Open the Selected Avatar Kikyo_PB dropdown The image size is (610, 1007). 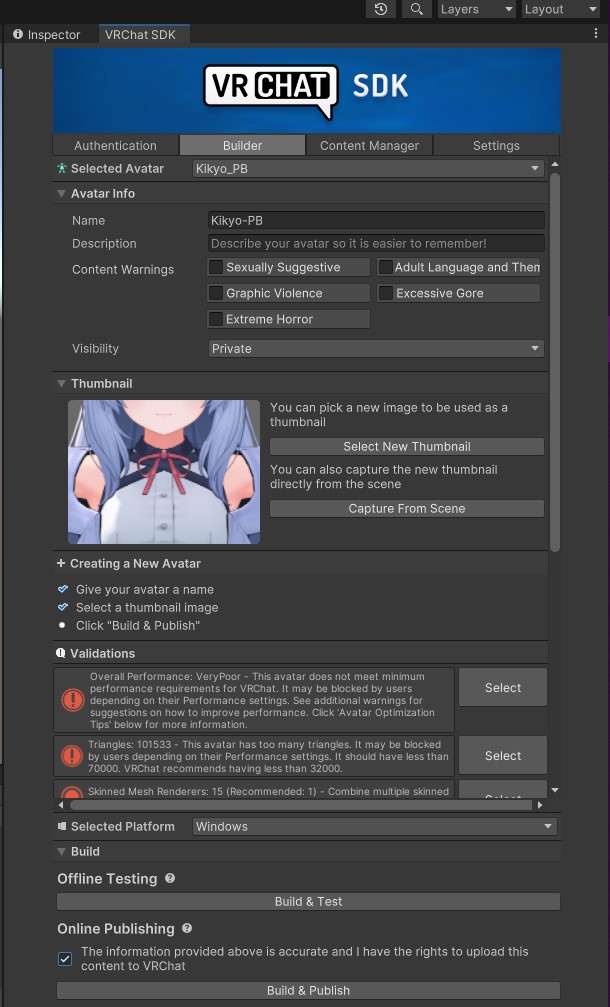[x=368, y=168]
